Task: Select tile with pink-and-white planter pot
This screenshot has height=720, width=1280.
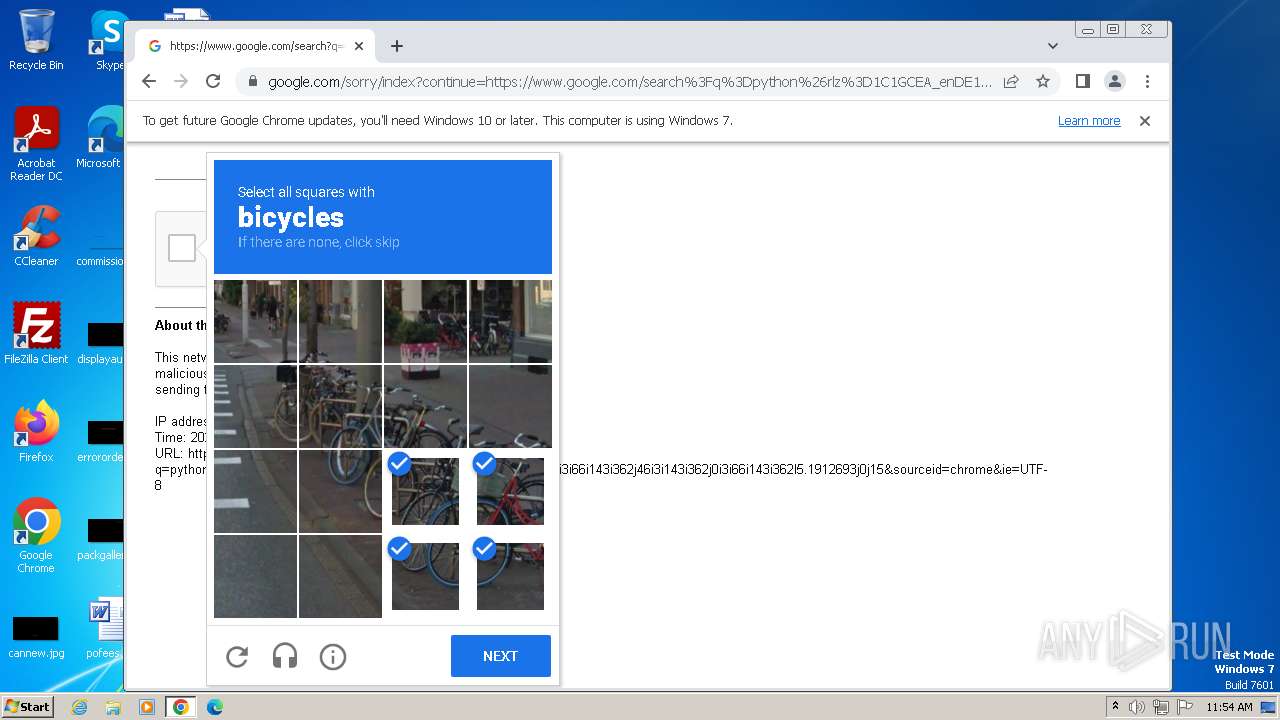Action: click(x=425, y=321)
